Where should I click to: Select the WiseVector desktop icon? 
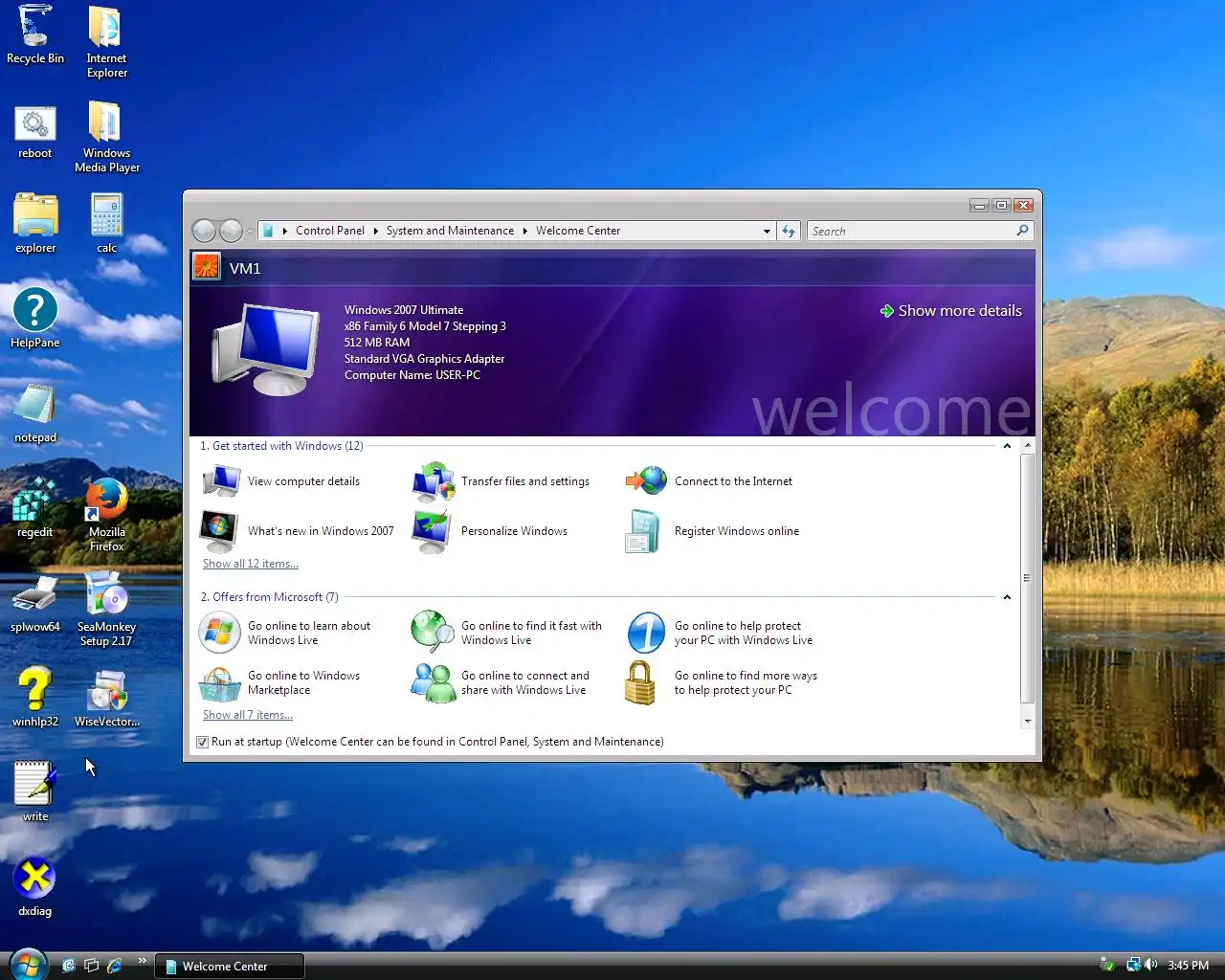click(x=106, y=698)
